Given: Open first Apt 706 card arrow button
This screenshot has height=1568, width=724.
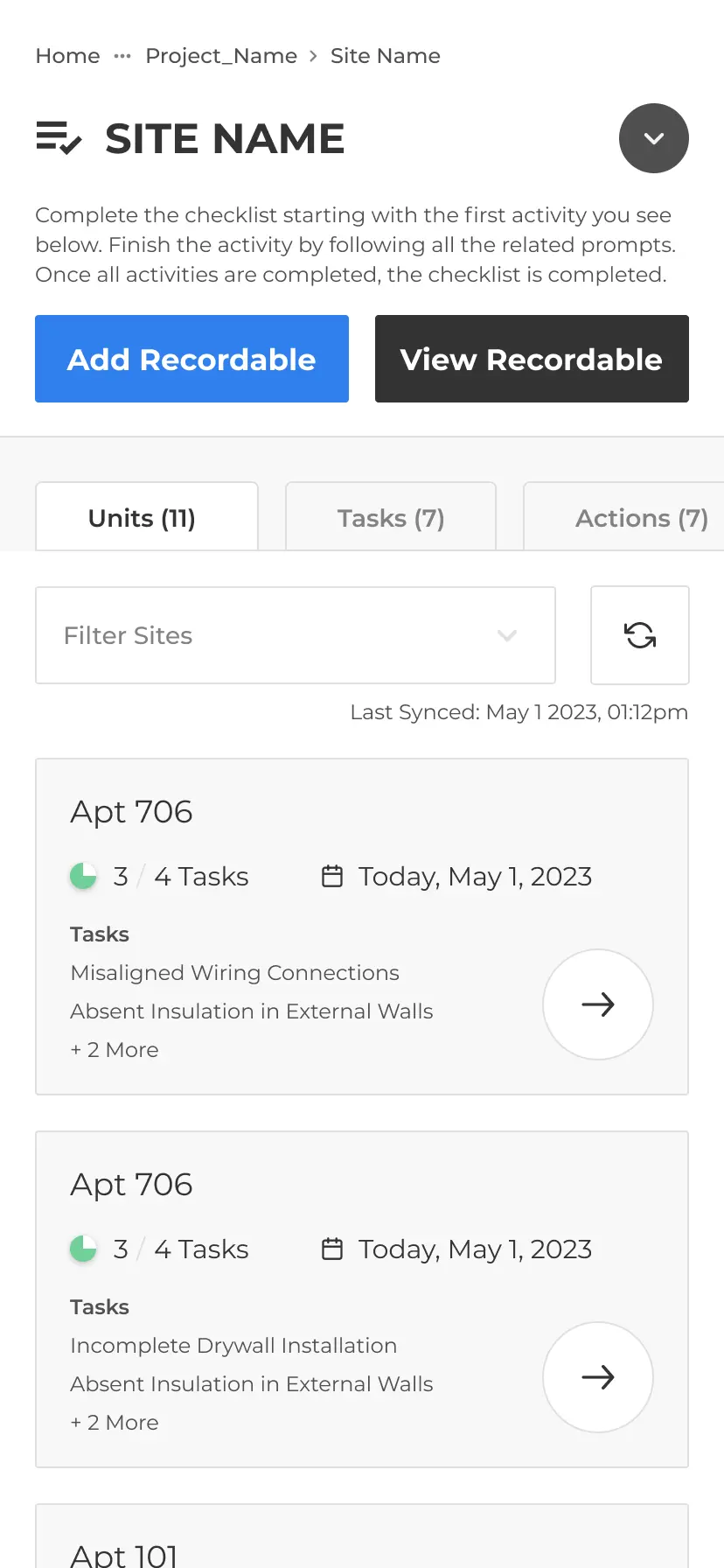Looking at the screenshot, I should pos(598,1004).
